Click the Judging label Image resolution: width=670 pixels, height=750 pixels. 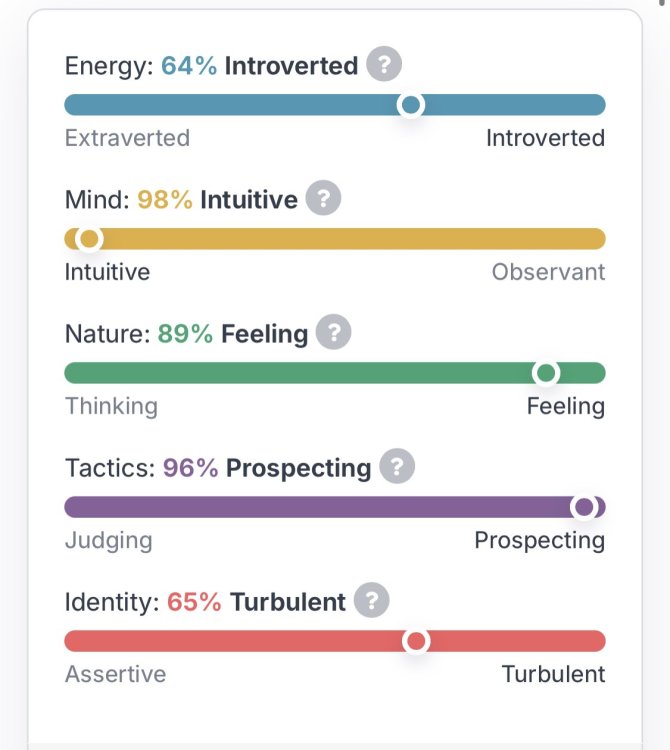(x=109, y=541)
